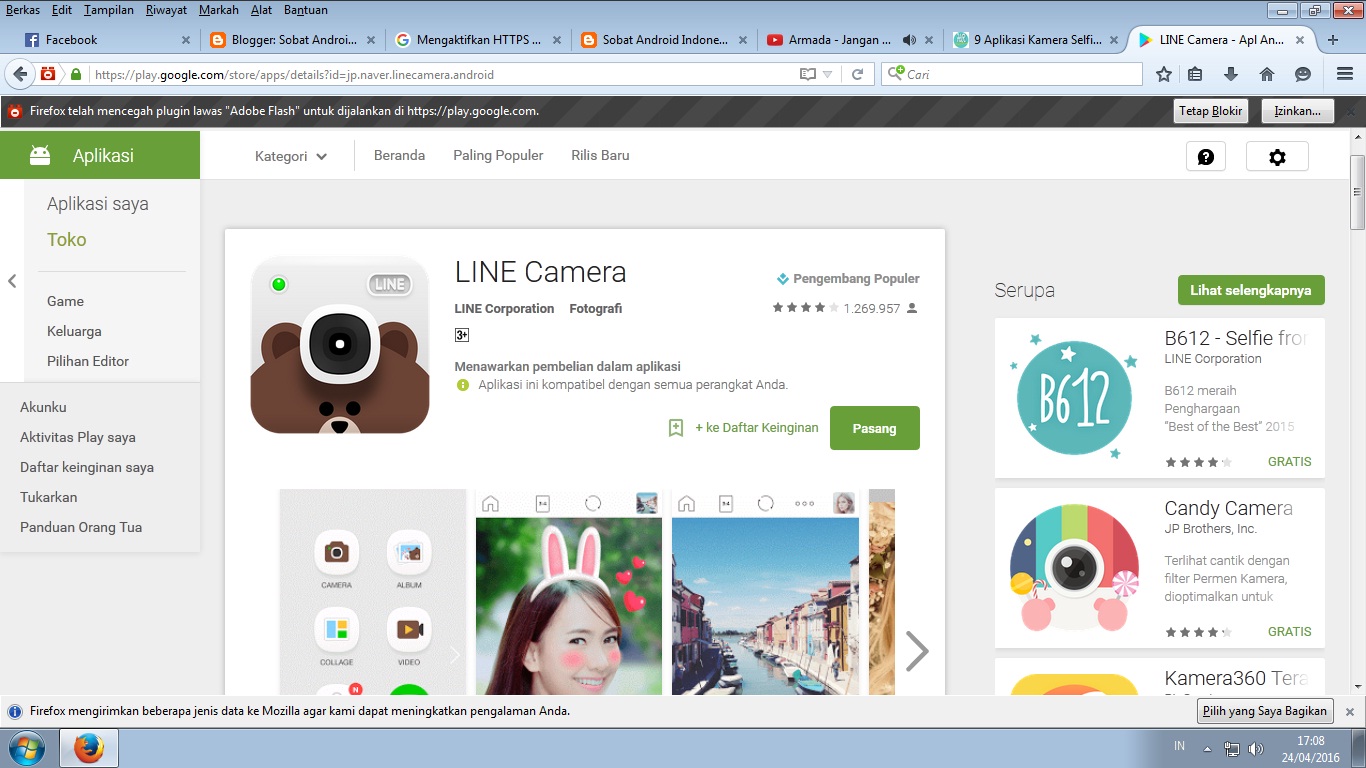Click Firefox icon in the taskbar

(89, 747)
